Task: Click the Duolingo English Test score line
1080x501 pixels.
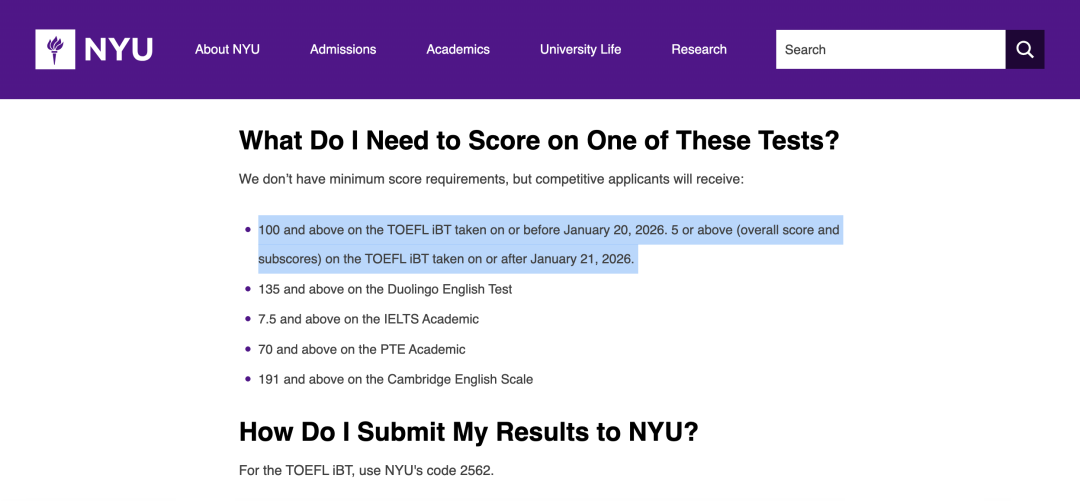Action: [x=385, y=289]
